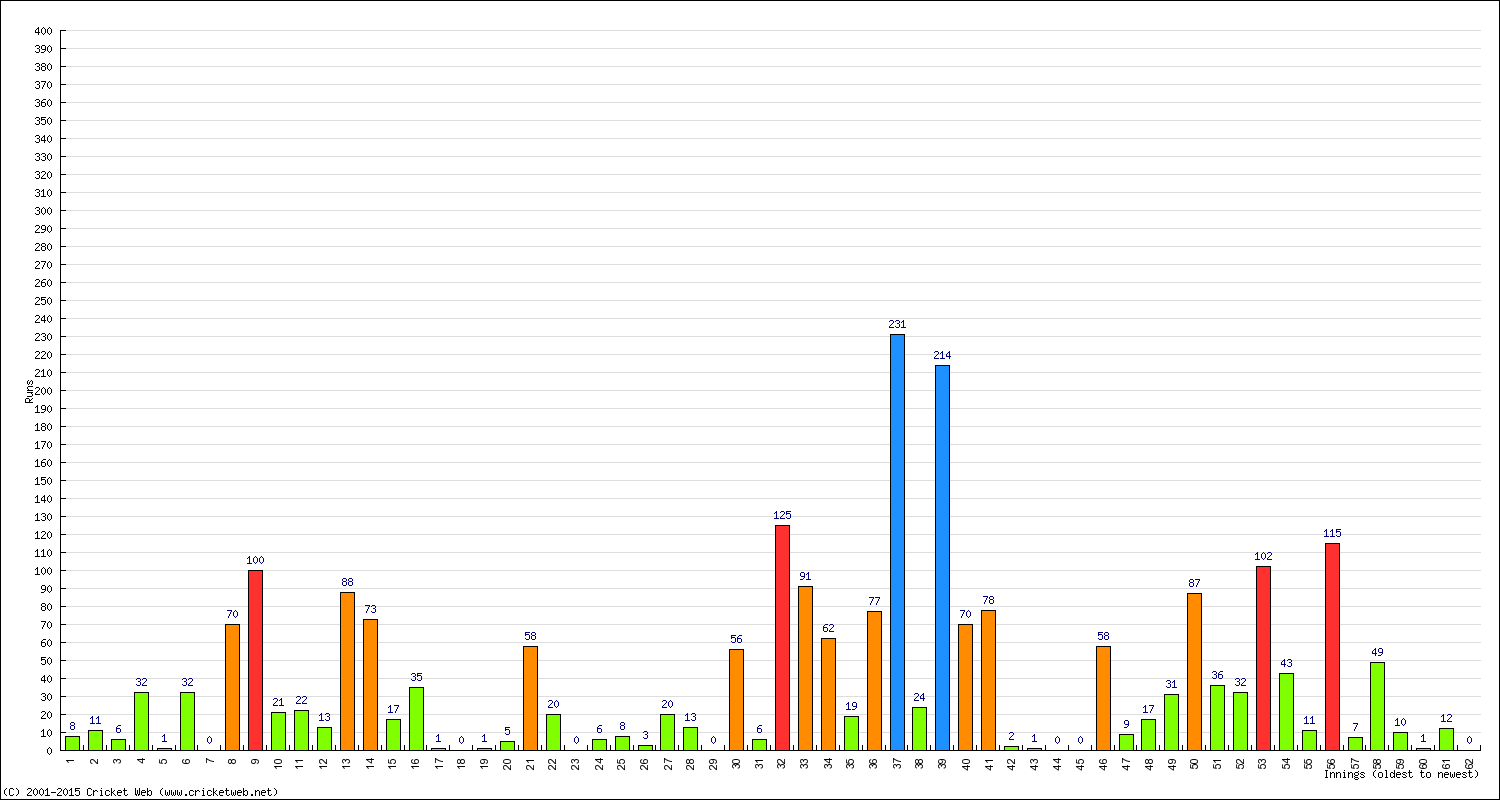Select the 300 y-axis tick label
This screenshot has width=1500, height=800.
coord(43,211)
